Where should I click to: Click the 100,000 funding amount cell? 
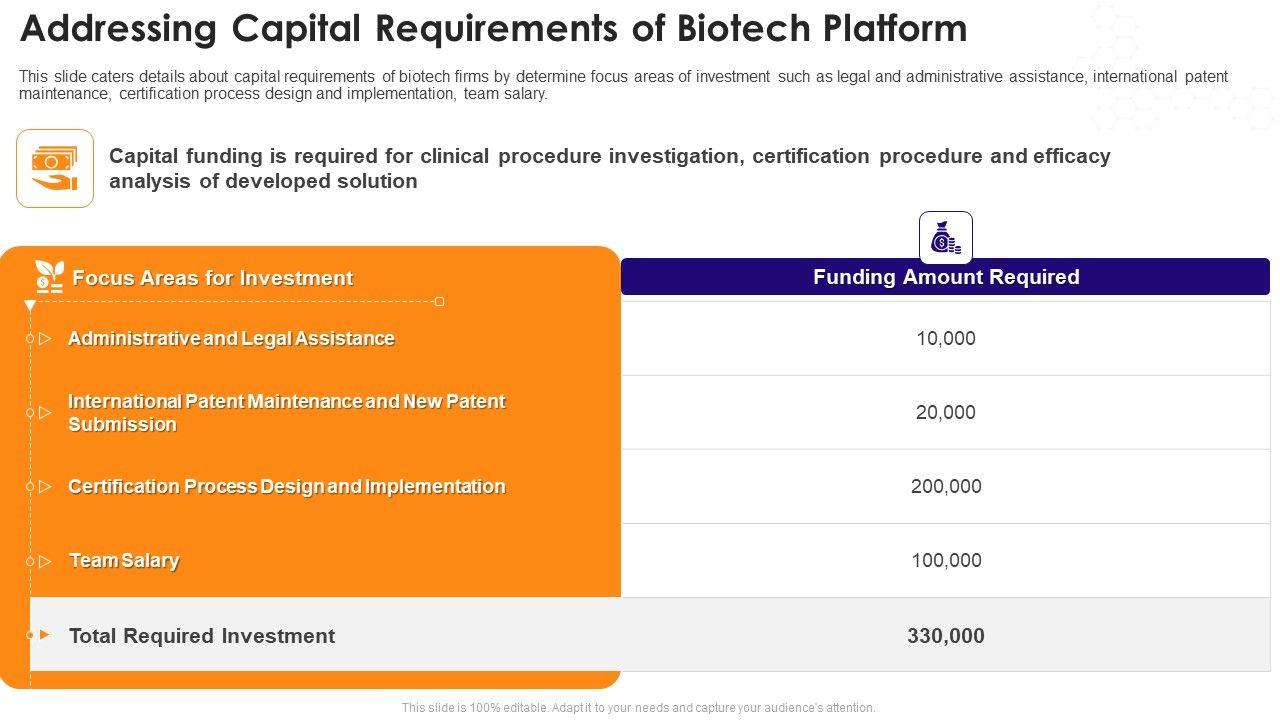click(945, 561)
